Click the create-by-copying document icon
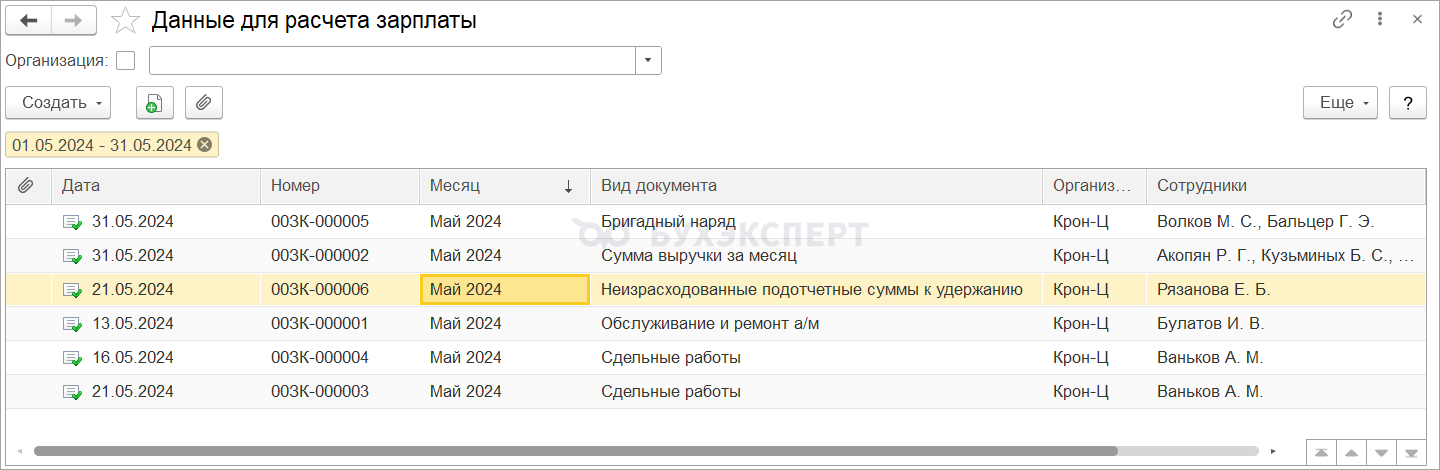1440x470 pixels. tap(154, 103)
